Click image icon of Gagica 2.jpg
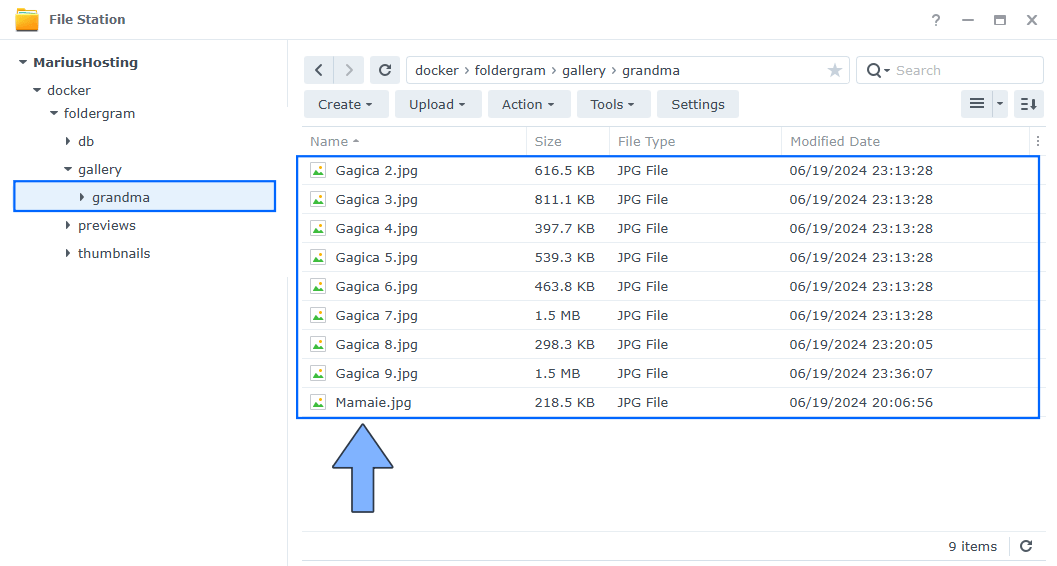 point(318,170)
